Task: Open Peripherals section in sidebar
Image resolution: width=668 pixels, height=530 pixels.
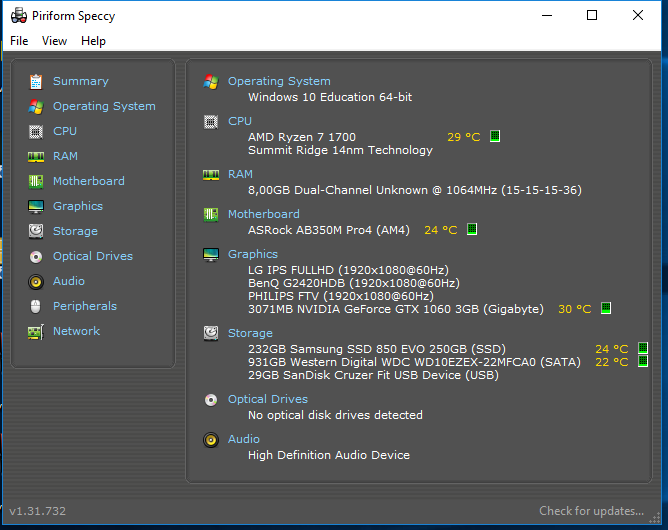Action: [85, 306]
